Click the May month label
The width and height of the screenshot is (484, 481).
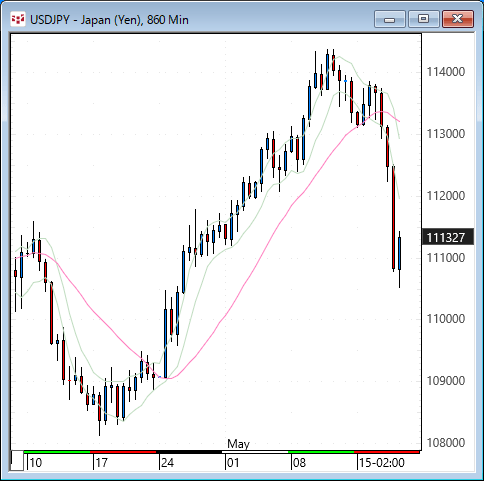[x=238, y=444]
